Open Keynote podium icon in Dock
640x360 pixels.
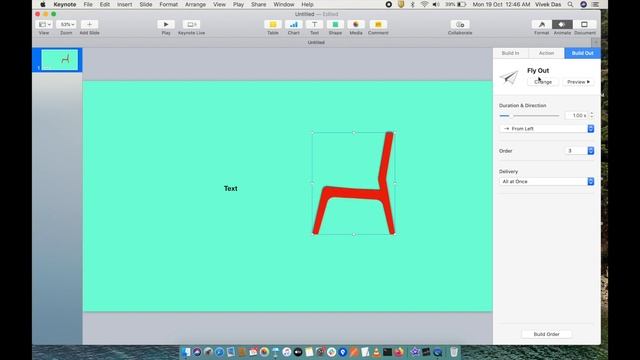[276, 352]
